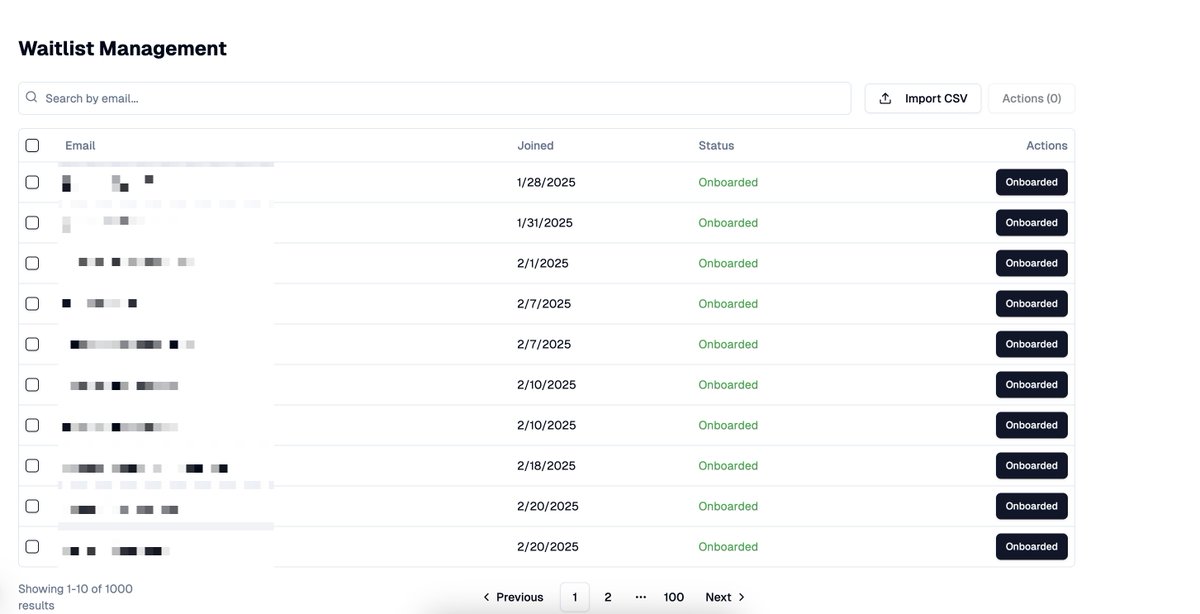Viewport: 1200px width, 614px height.
Task: Click the pagination ellipsis
Action: point(641,597)
